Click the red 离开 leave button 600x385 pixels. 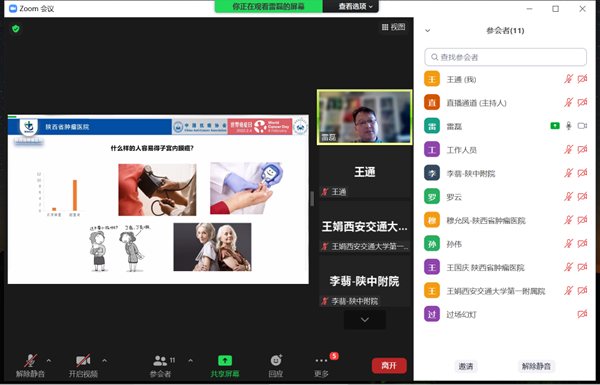tap(389, 365)
